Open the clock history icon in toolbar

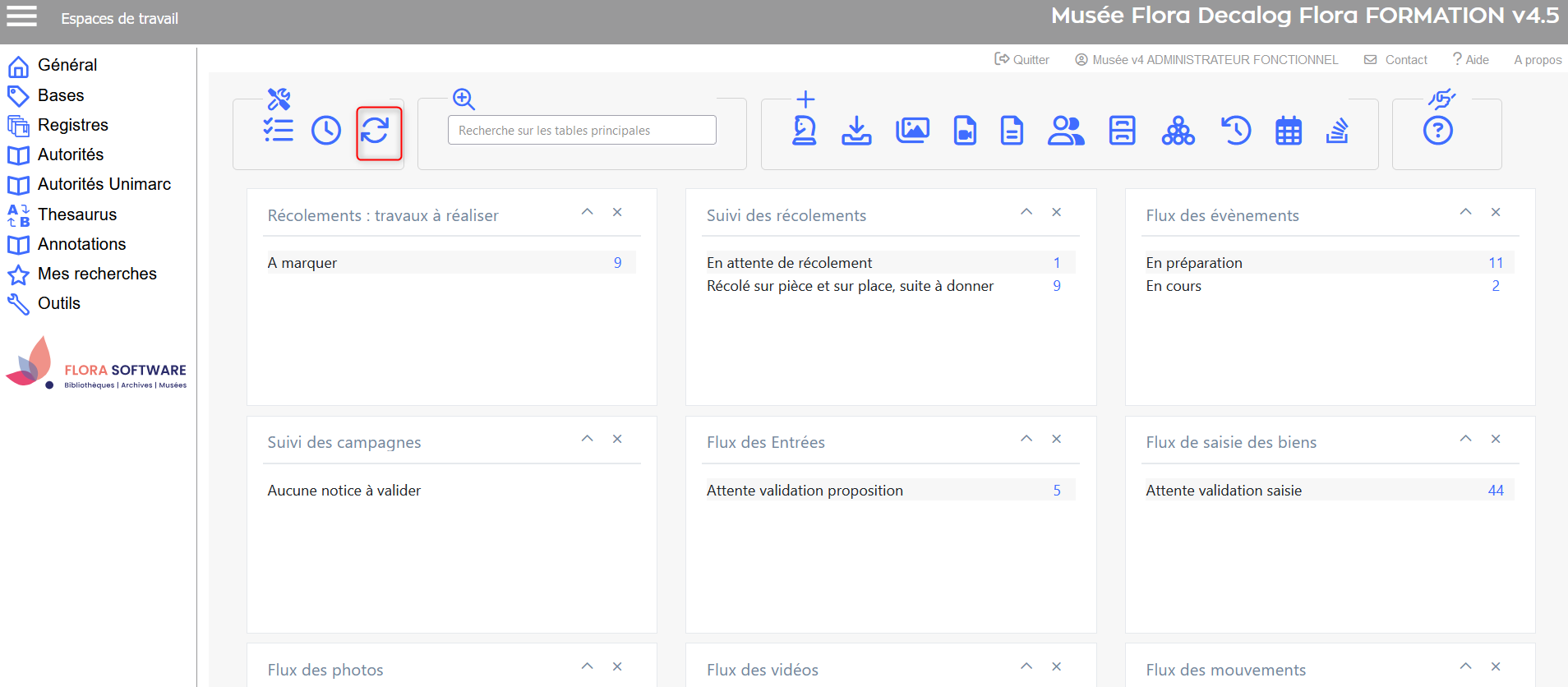[x=326, y=131]
